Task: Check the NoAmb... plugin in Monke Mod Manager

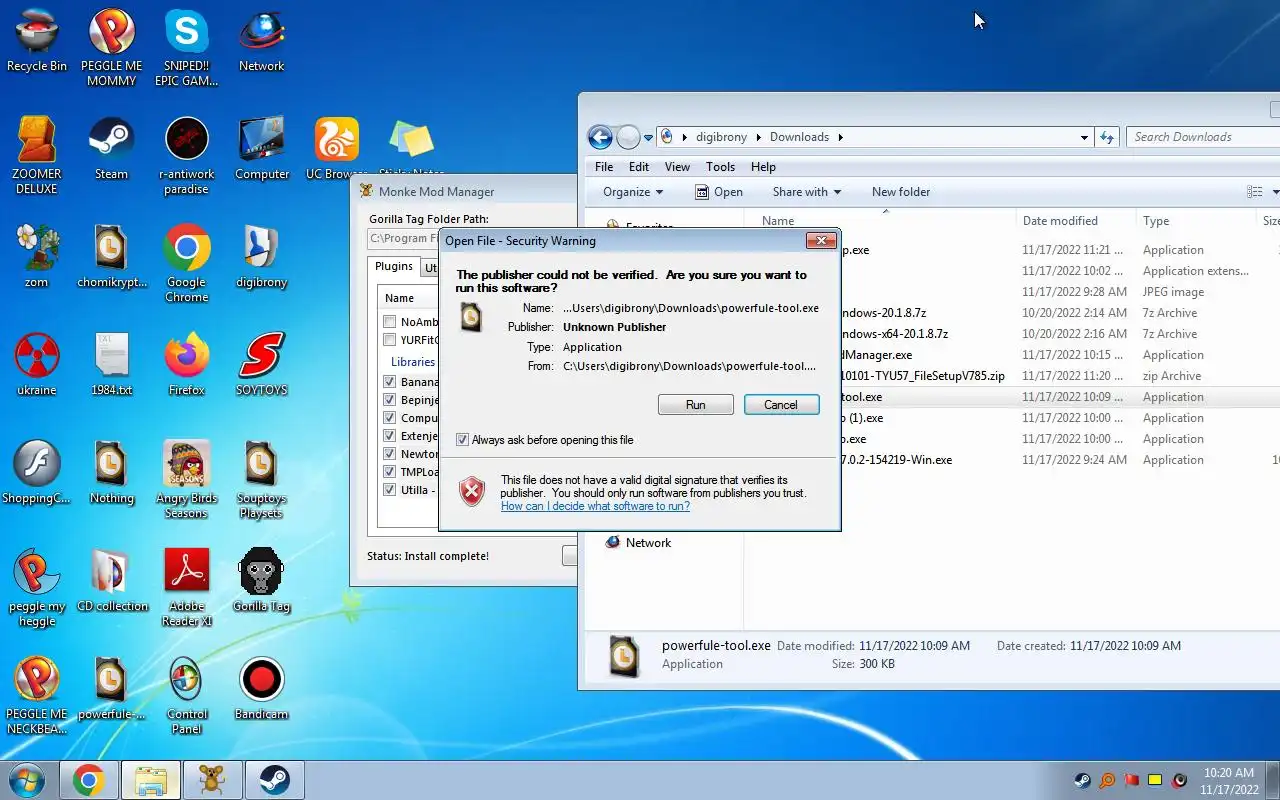Action: 390,322
